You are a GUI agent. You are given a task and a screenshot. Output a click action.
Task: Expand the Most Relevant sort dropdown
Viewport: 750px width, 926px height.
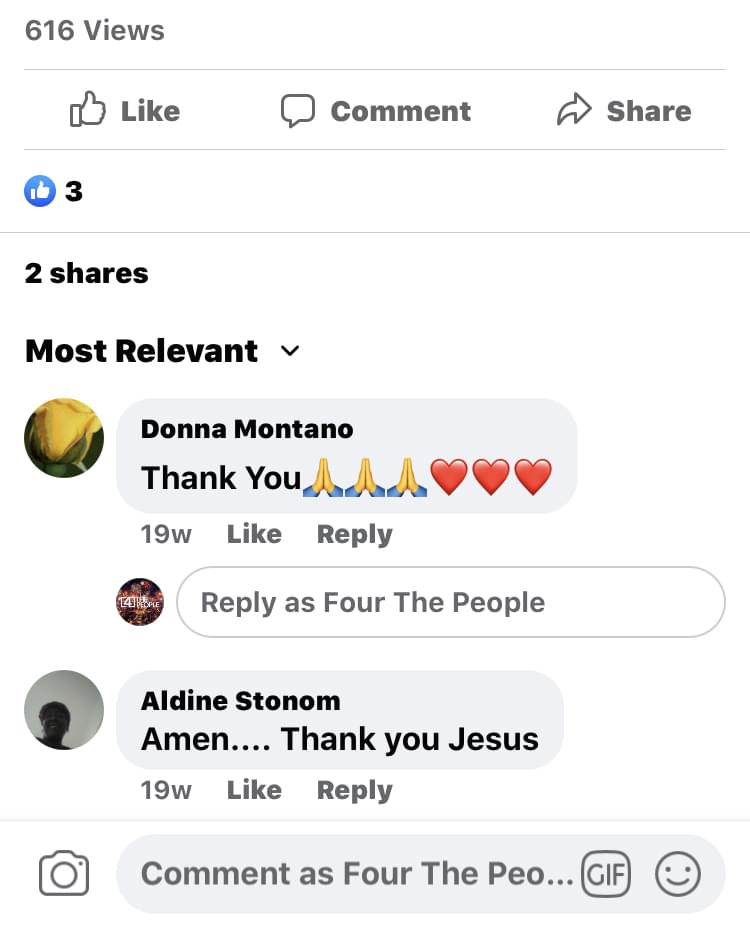click(290, 351)
